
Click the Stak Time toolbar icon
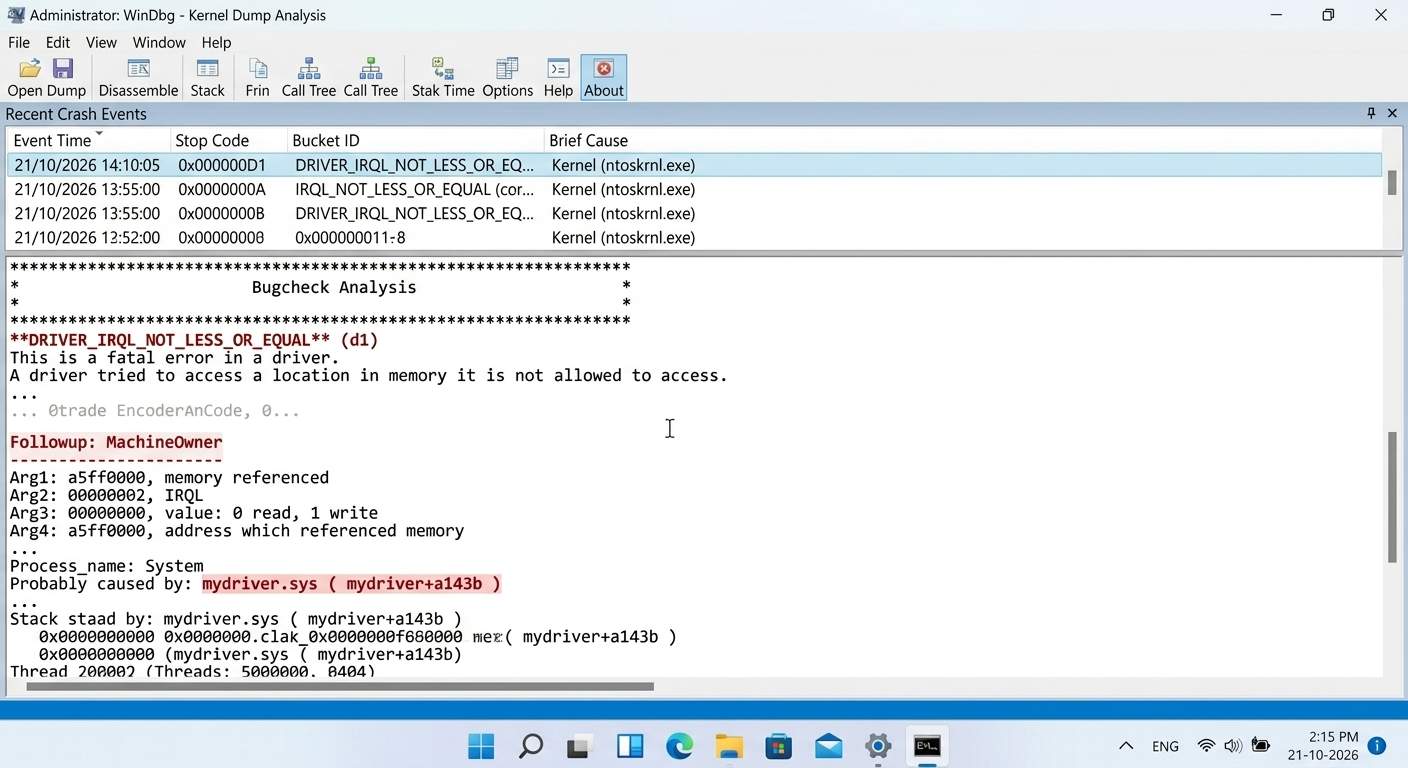443,78
